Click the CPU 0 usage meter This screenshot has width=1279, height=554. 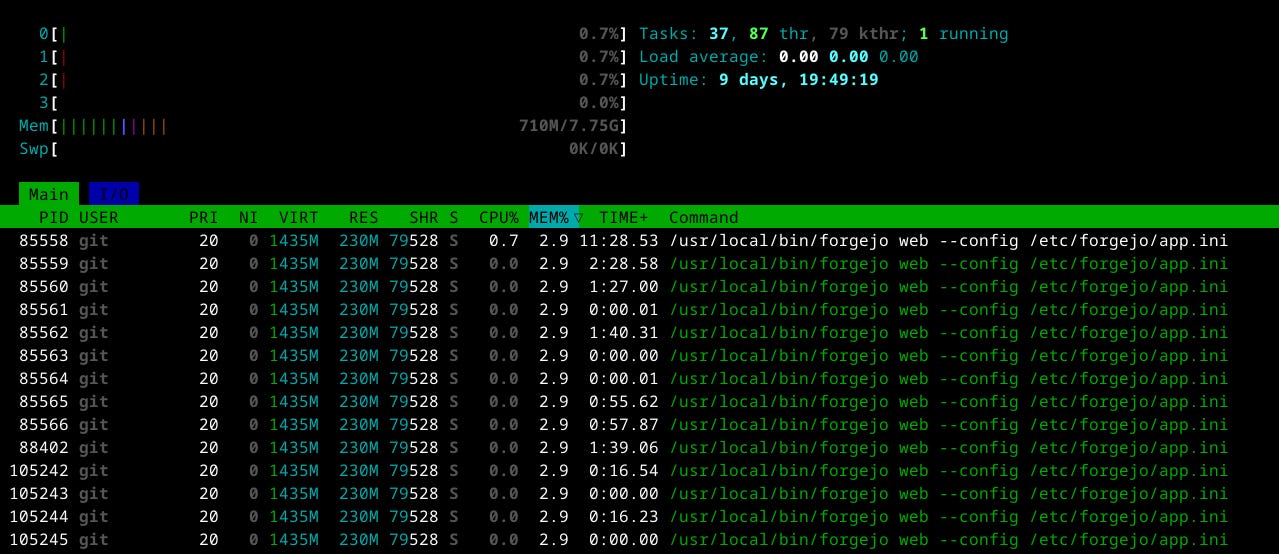coord(333,33)
